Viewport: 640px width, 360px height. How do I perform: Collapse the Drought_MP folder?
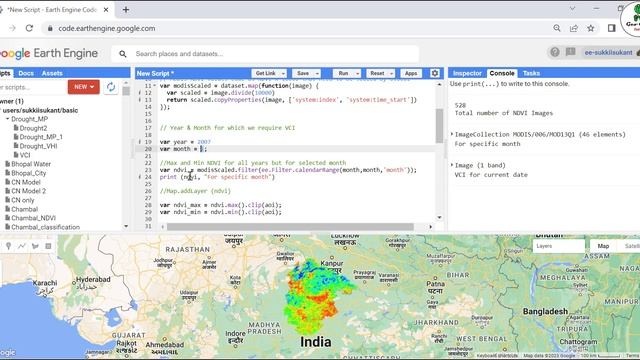tap(7, 119)
